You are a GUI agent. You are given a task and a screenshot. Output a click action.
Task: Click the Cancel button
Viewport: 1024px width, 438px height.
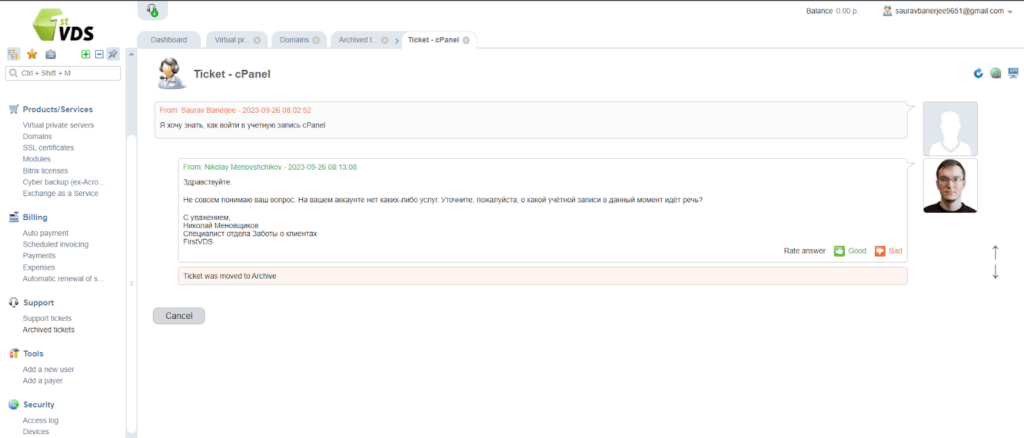click(x=179, y=316)
